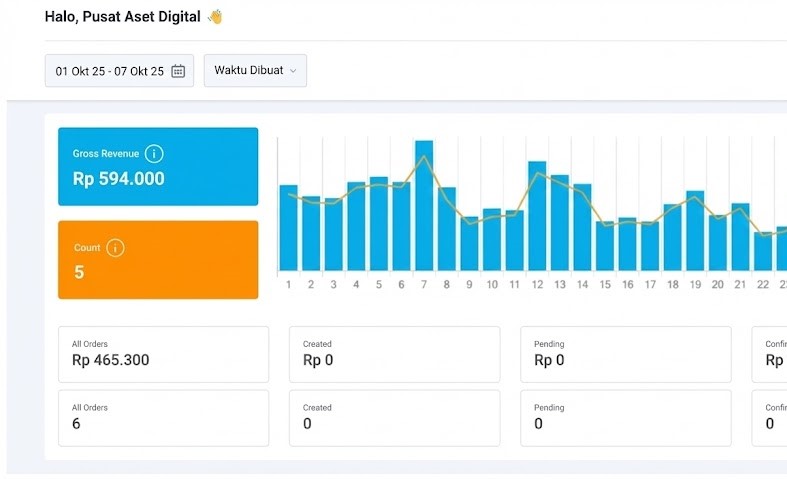Click the Created count 0 card
The image size is (787, 479).
point(394,418)
